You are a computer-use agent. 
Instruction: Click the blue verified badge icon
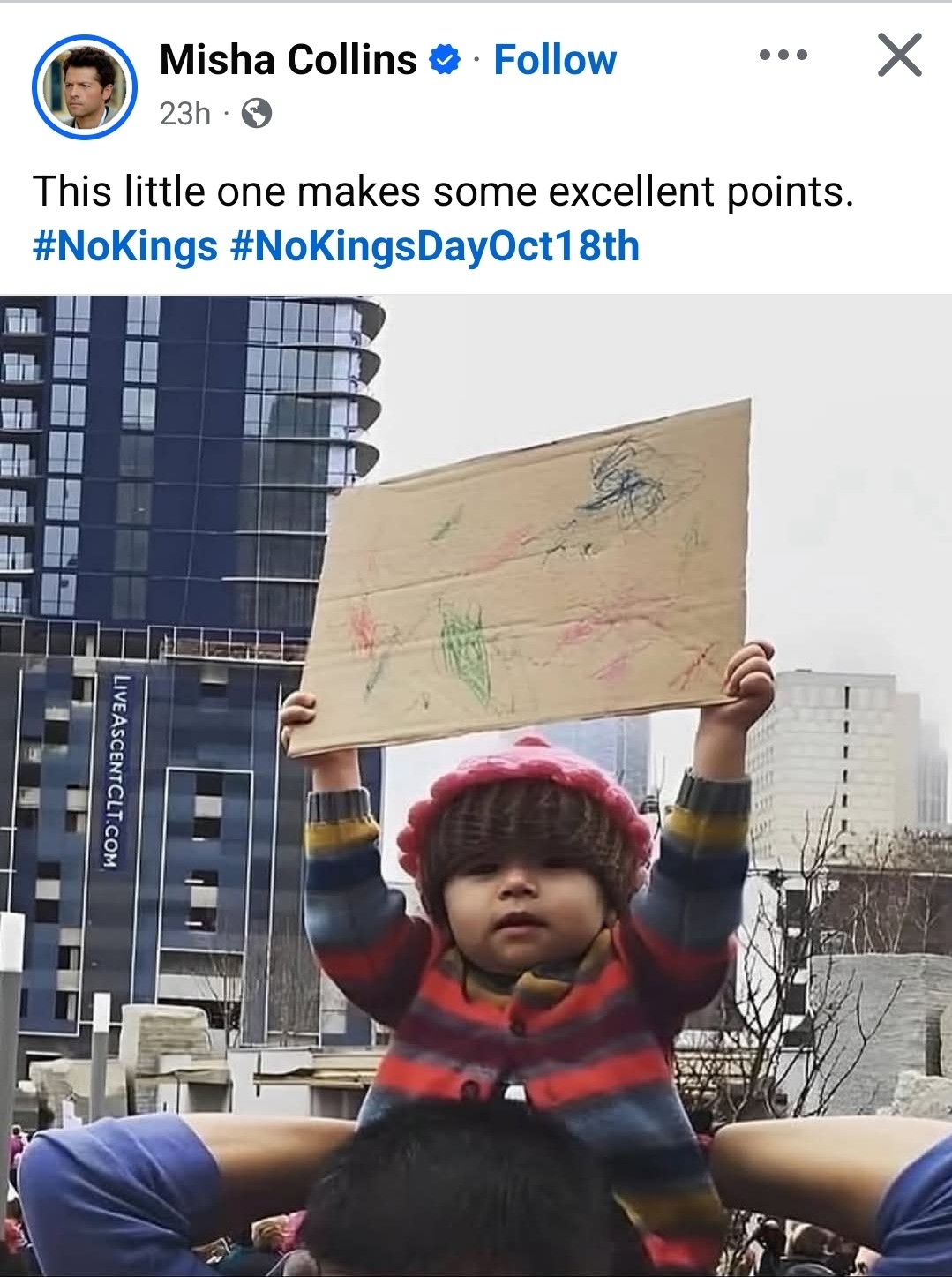445,60
